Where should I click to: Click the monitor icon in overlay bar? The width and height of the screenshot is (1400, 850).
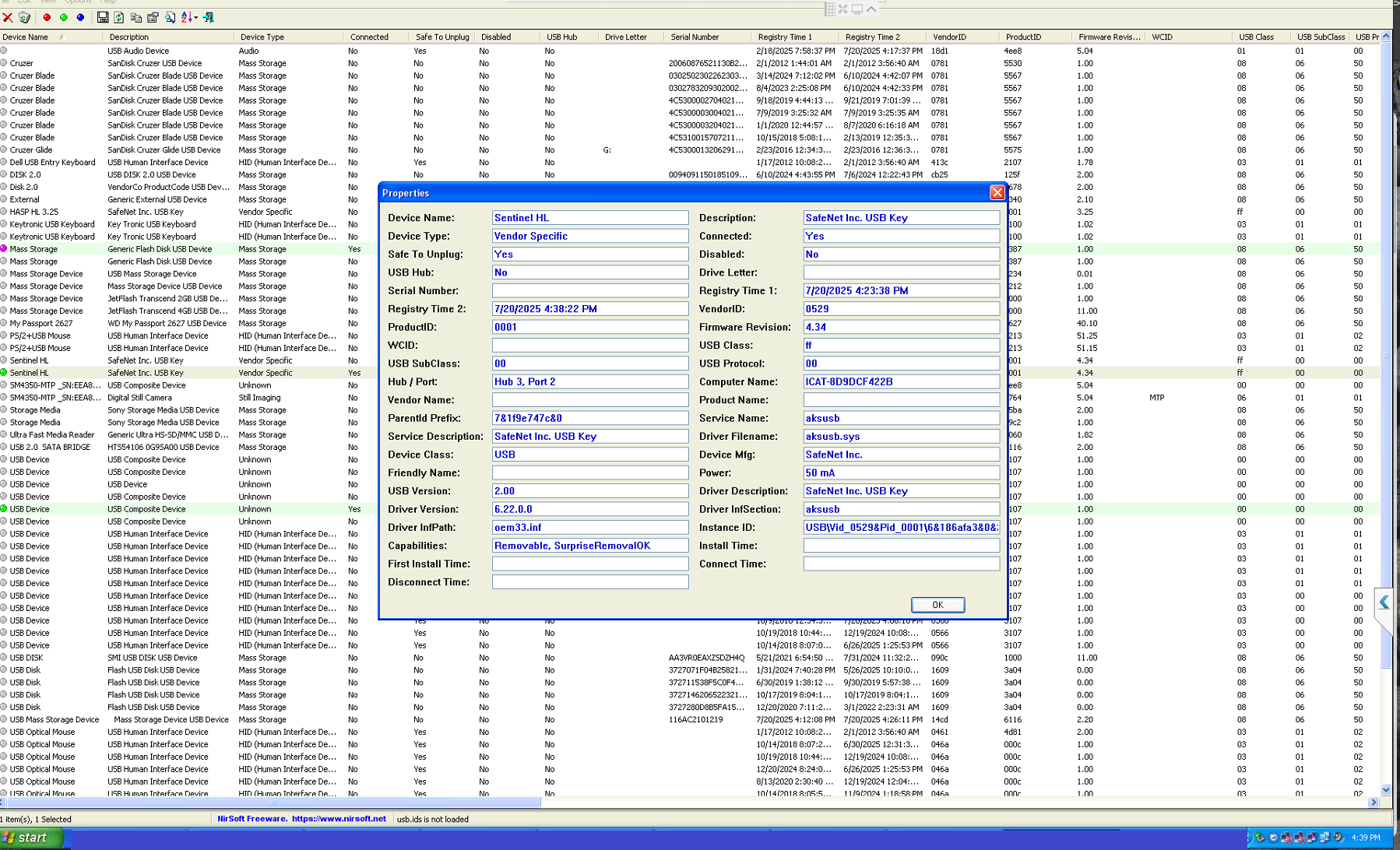(x=857, y=9)
